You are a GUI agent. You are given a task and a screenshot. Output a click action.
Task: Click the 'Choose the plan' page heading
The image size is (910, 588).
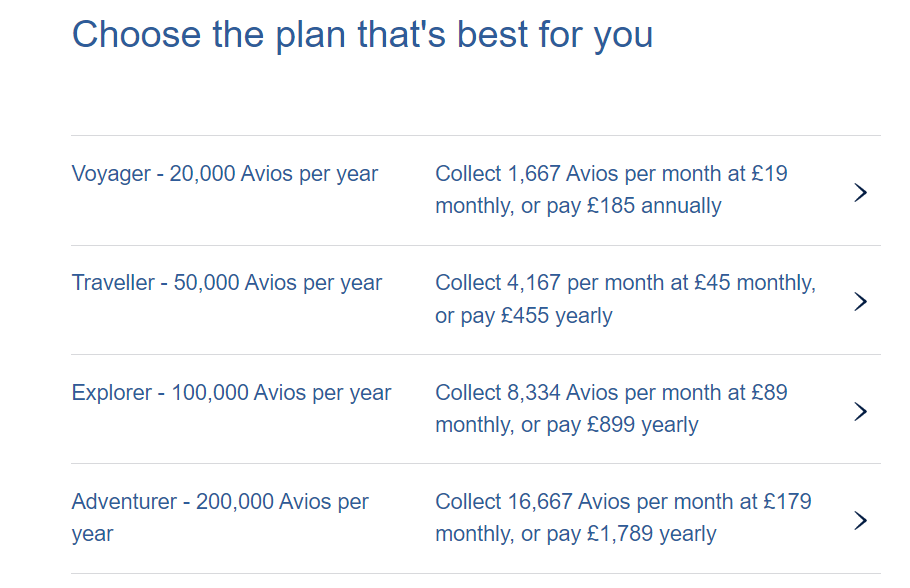(x=362, y=35)
